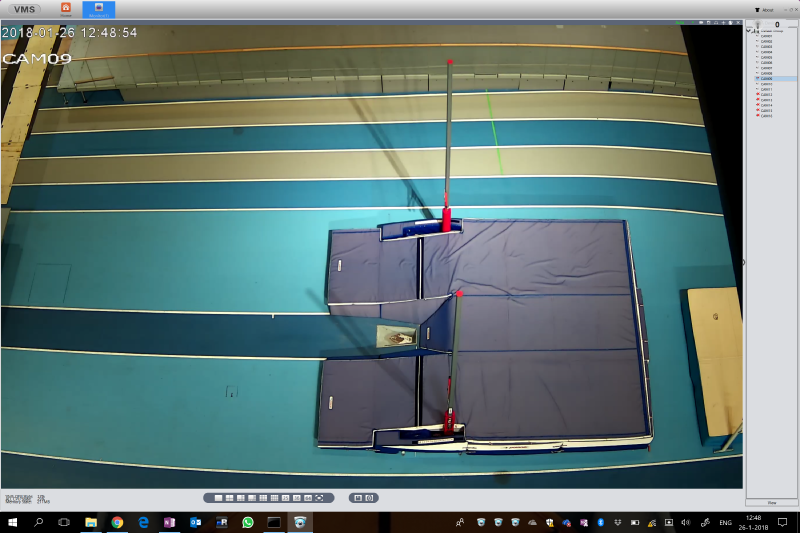
Task: Select four-split view layout icon
Action: coord(229,498)
